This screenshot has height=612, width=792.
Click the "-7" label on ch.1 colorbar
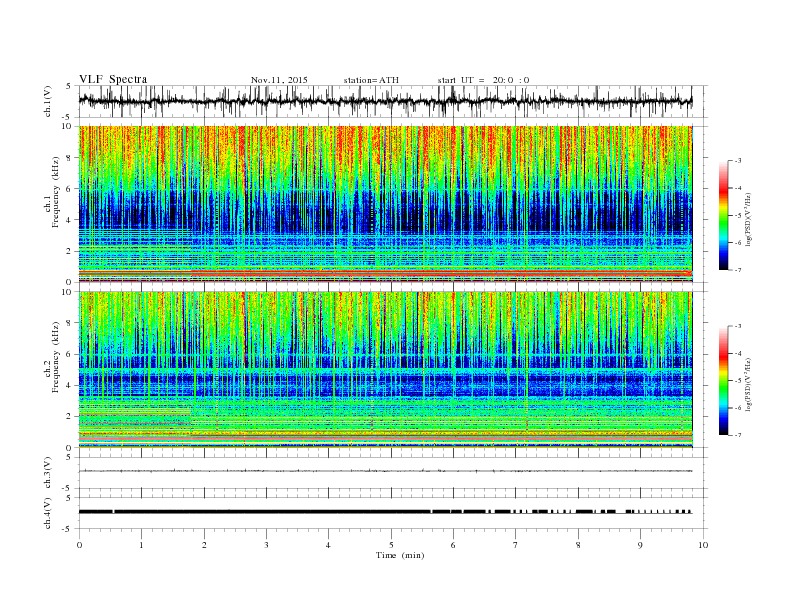point(737,270)
